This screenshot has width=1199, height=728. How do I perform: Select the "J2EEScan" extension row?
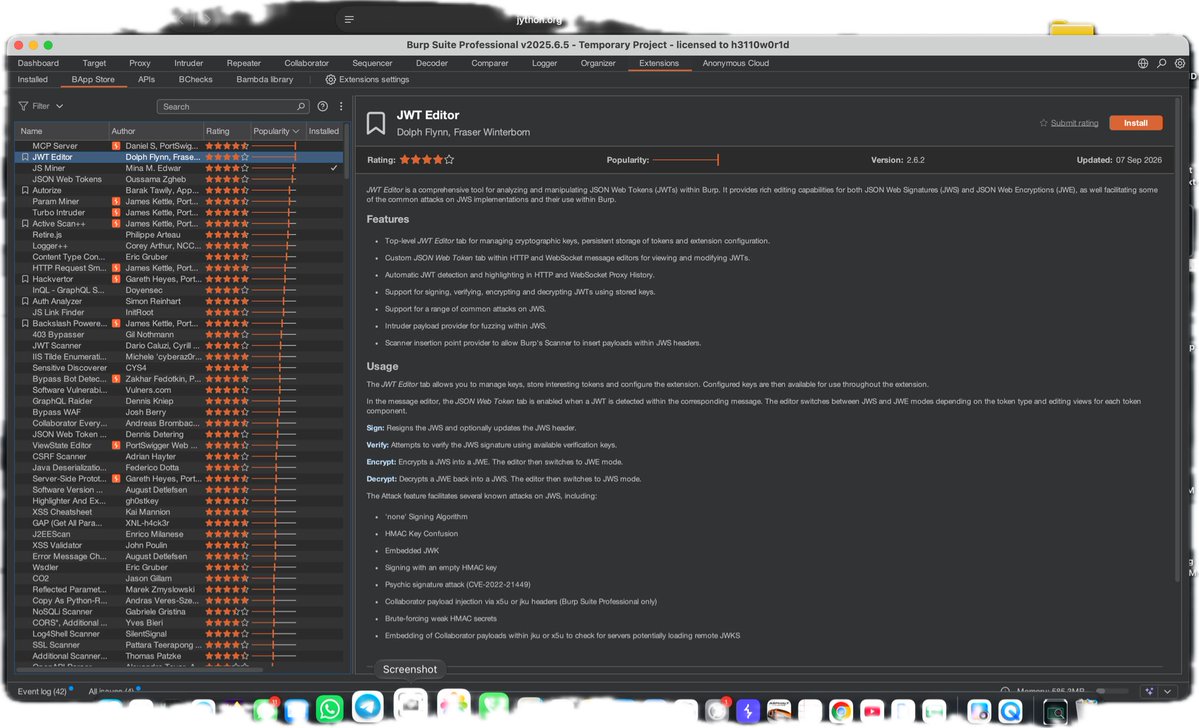click(x=179, y=534)
